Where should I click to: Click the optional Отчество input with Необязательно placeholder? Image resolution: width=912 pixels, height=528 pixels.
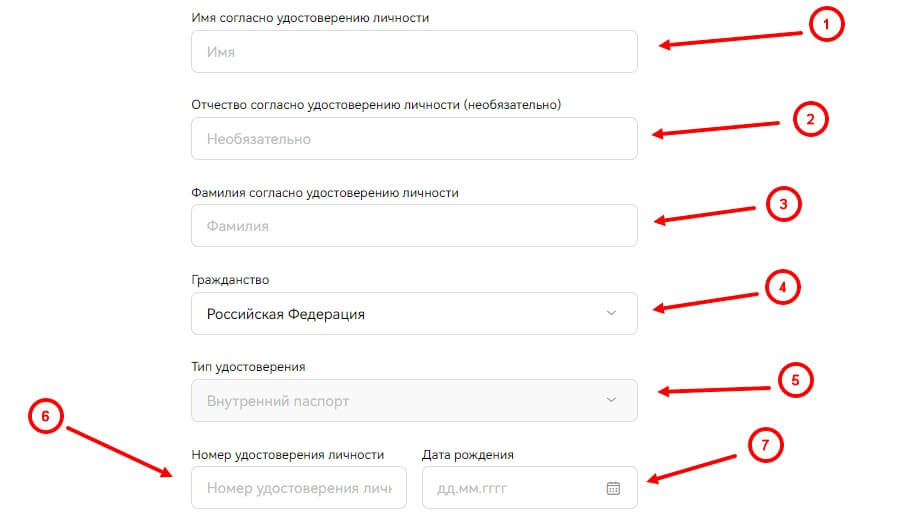[414, 139]
